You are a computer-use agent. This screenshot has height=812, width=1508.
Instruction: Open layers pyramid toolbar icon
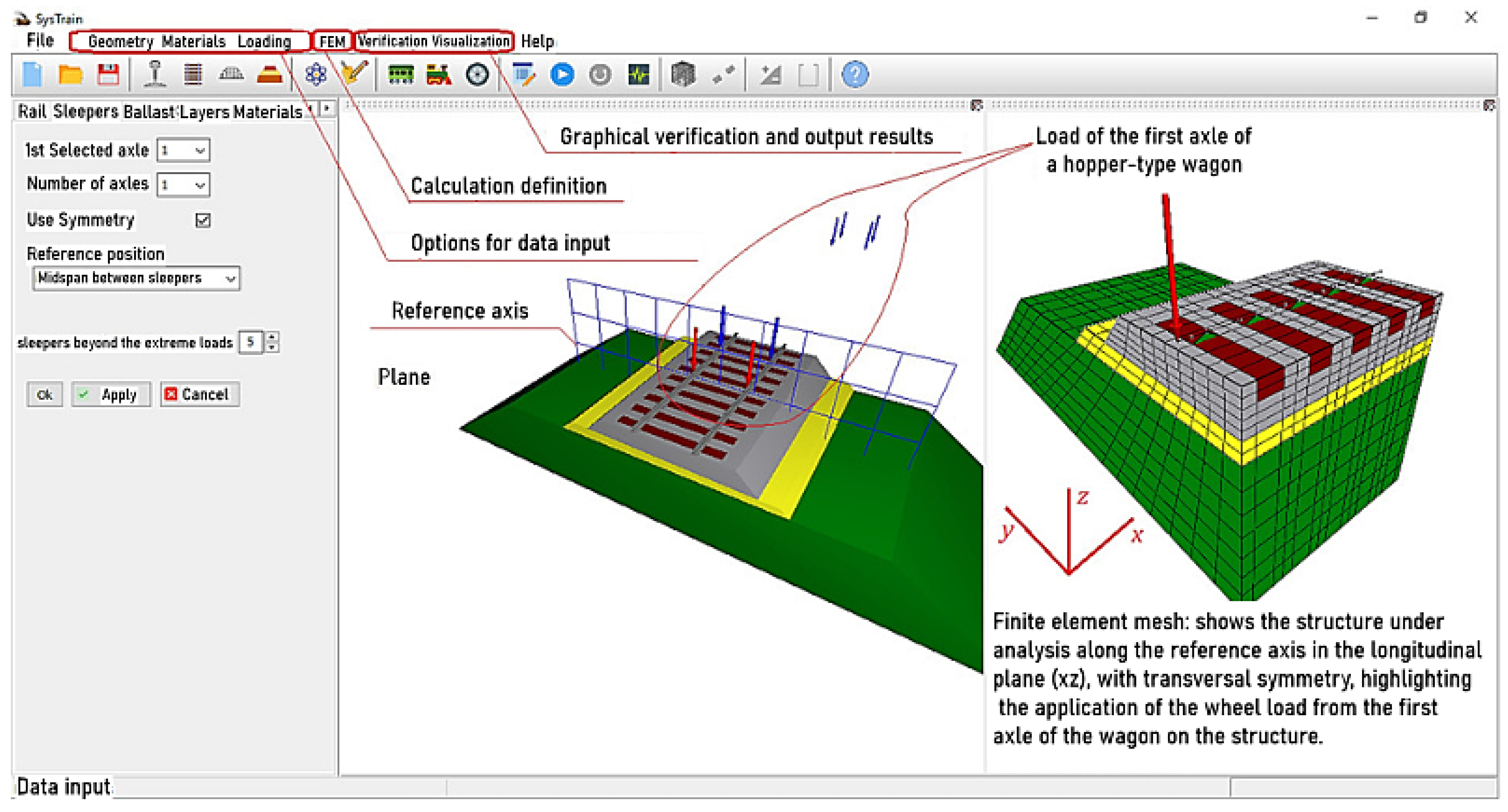[269, 75]
